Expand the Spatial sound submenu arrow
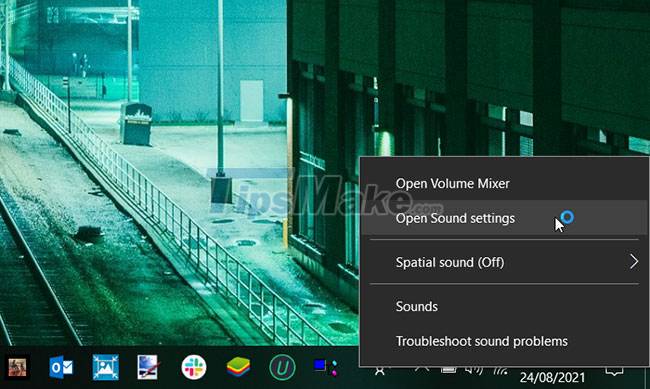Image resolution: width=650 pixels, height=389 pixels. coord(634,262)
